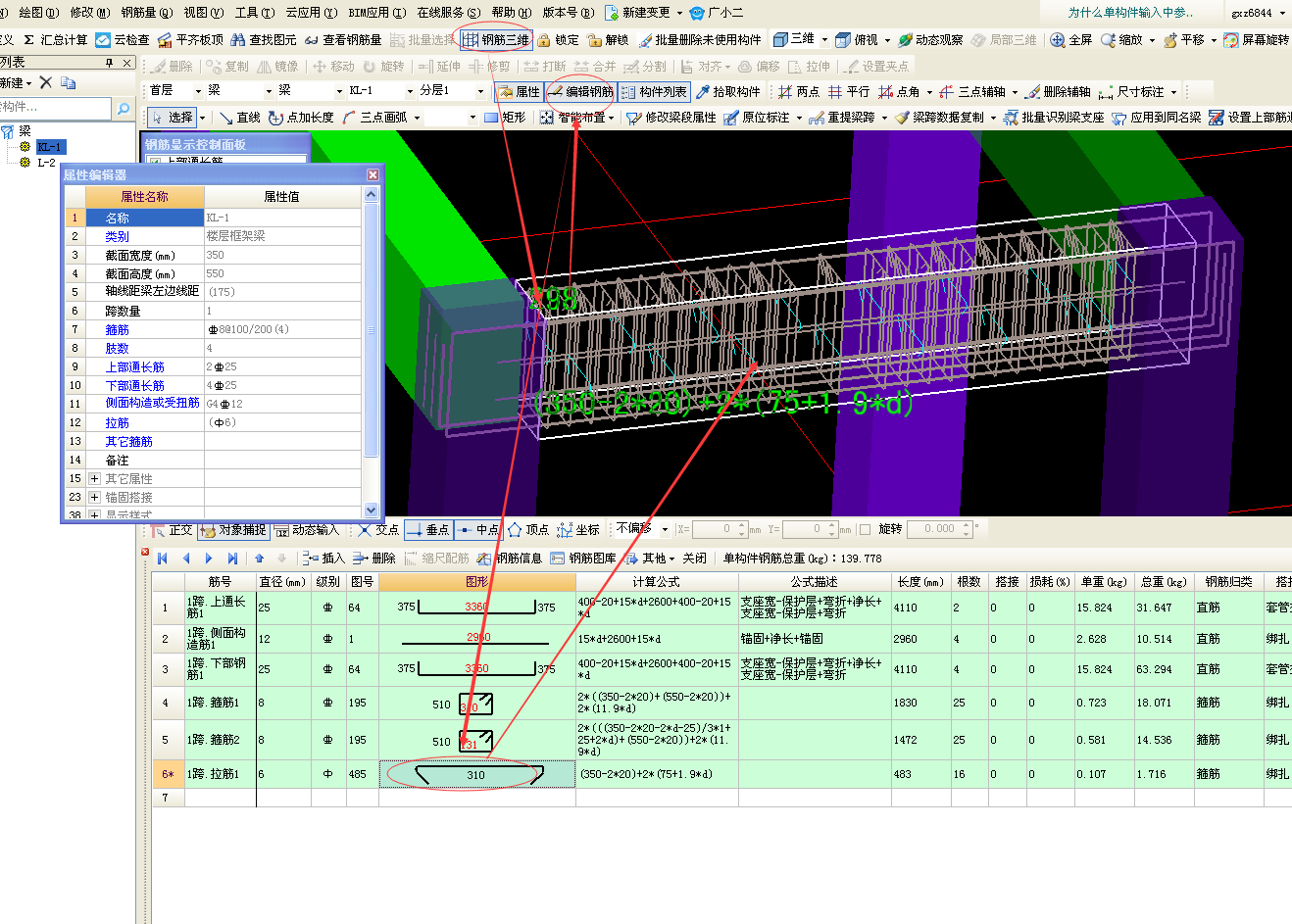Screen dimensions: 1292x924
Task: Click 修改梁段属性 tool
Action: 671,117
